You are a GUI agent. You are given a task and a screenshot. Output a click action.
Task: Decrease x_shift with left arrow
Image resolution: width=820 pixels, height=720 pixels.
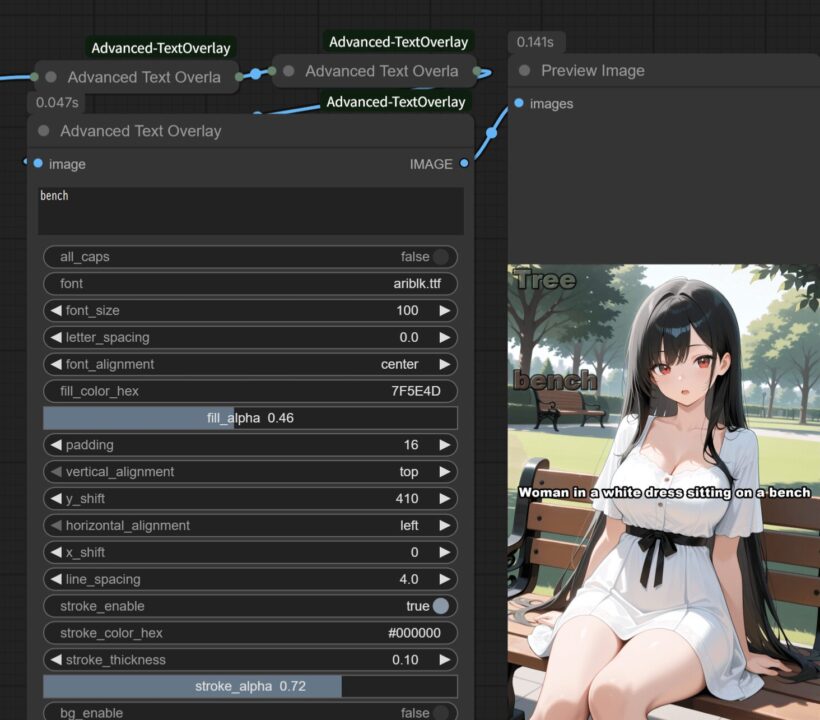tap(56, 552)
